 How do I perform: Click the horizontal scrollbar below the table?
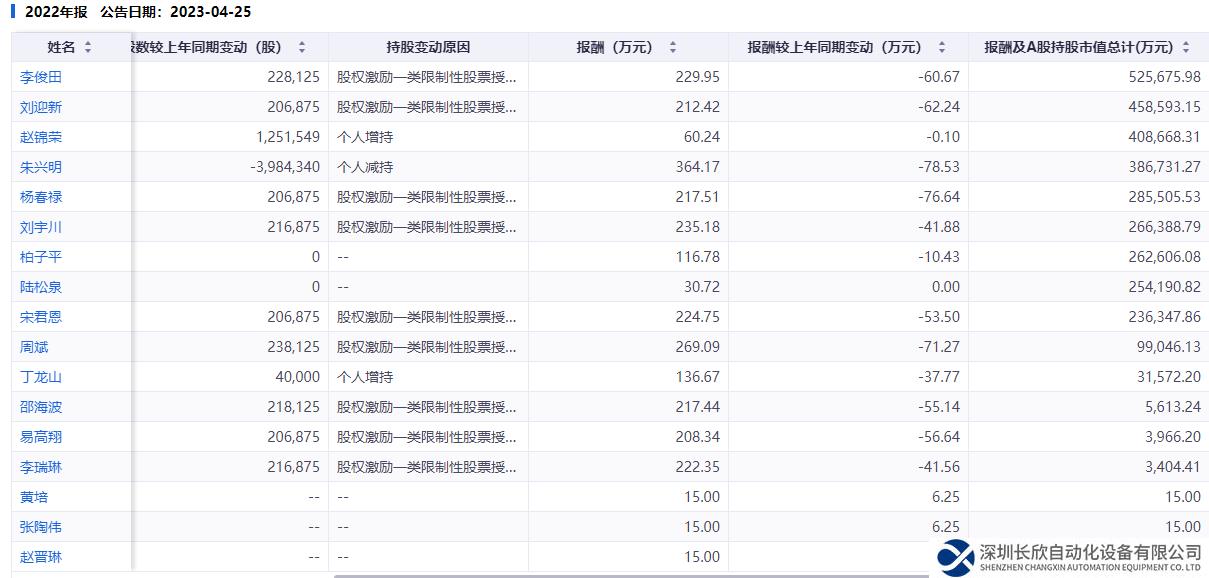(x=600, y=575)
